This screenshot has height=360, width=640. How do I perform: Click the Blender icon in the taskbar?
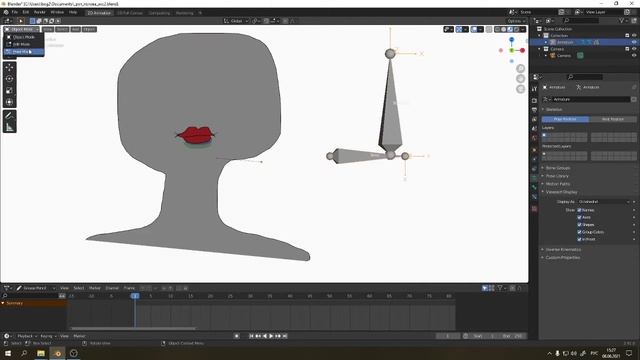pyautogui.click(x=58, y=353)
